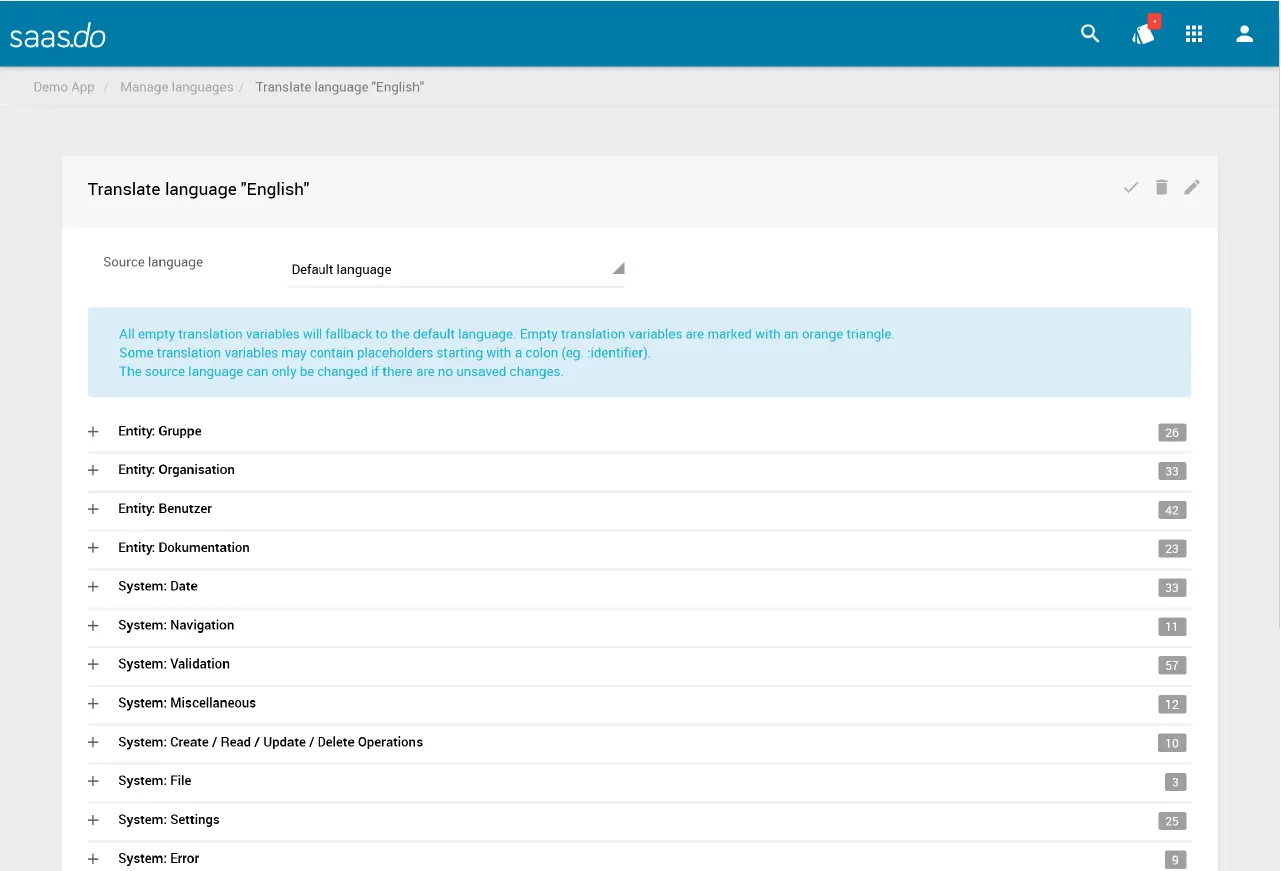Go to Demo App breadcrumb
Image resolution: width=1281 pixels, height=871 pixels.
pyautogui.click(x=64, y=87)
